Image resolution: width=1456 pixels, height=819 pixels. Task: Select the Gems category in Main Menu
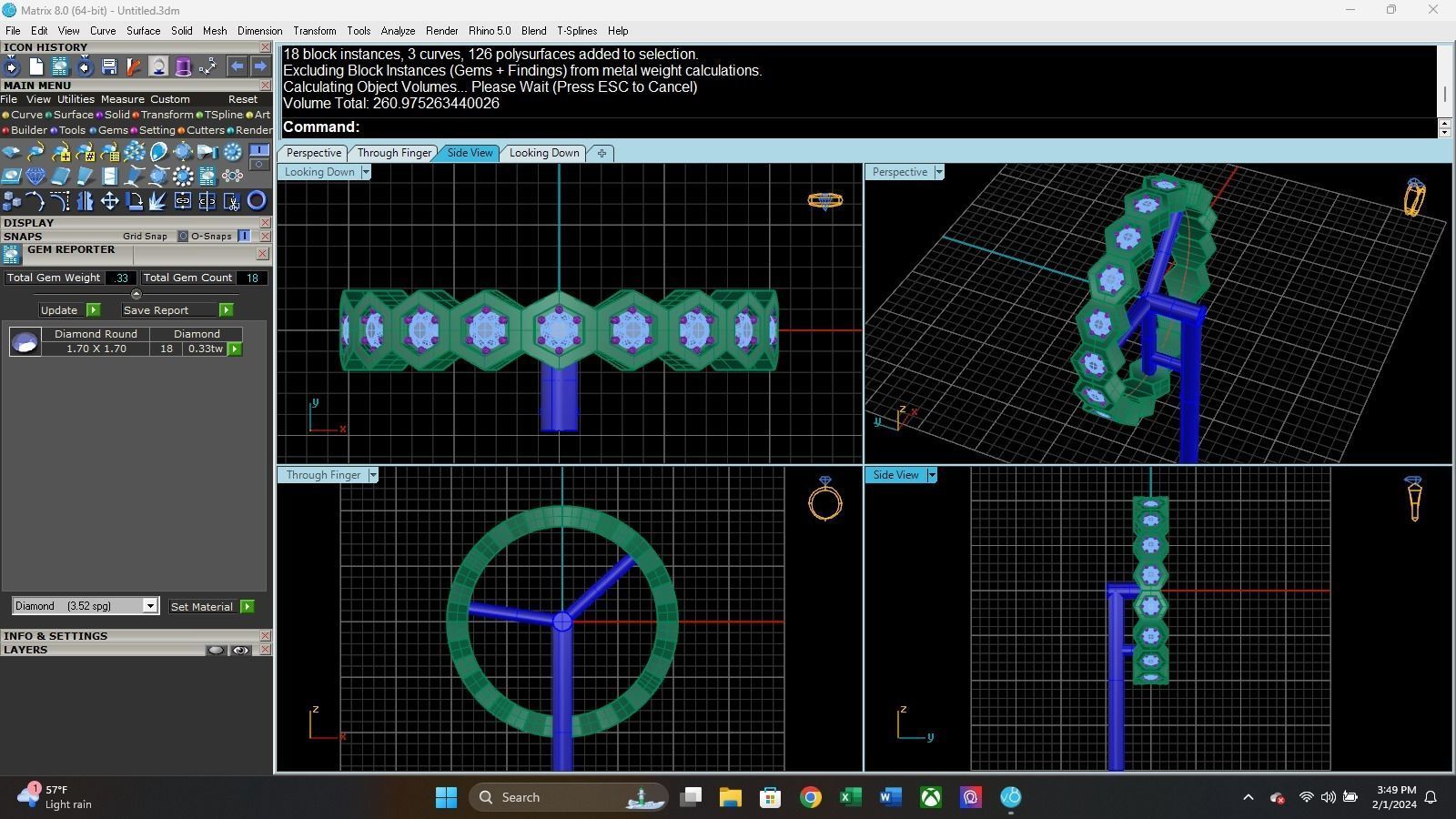pos(112,130)
